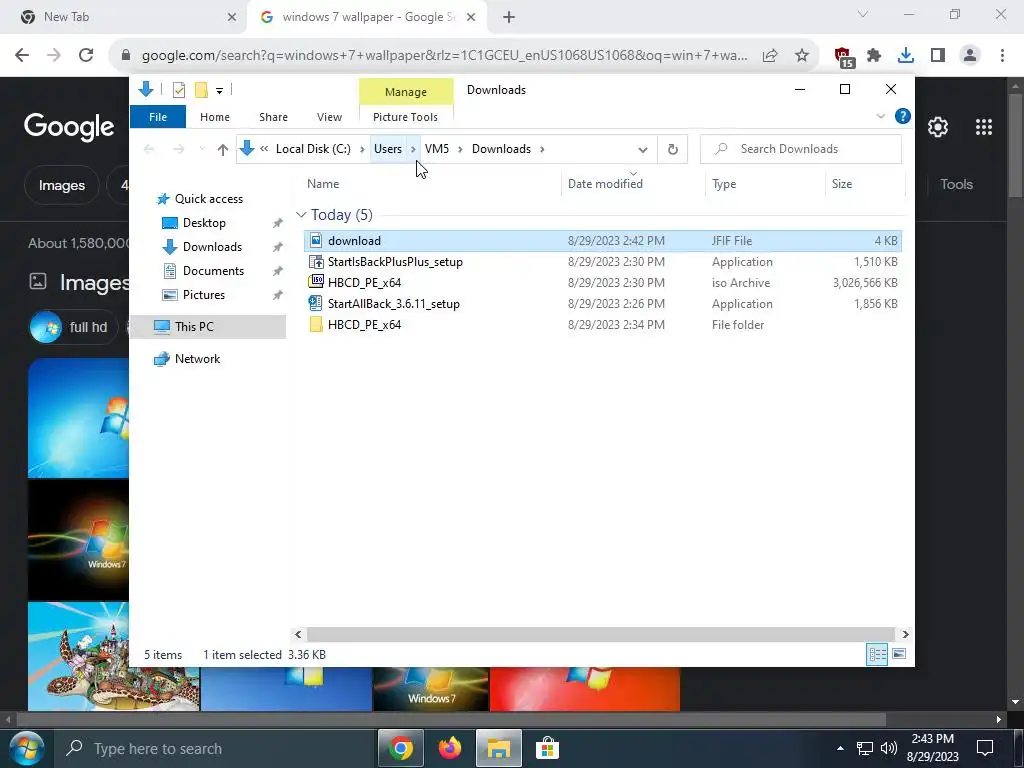The image size is (1024, 768).
Task: Open Chrome Extensions puzzle icon
Action: [874, 56]
